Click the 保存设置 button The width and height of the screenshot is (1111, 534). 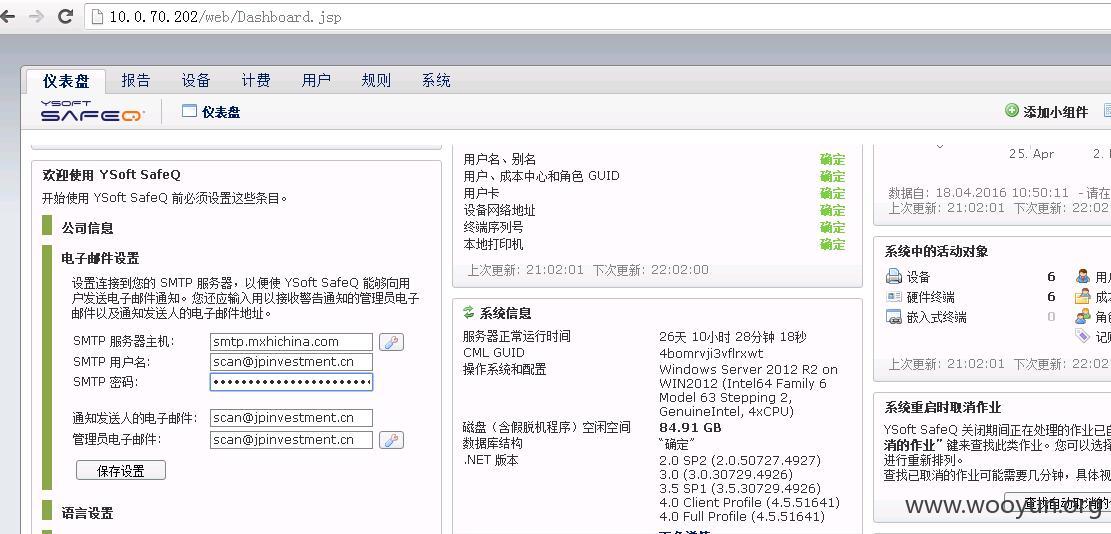(121, 470)
